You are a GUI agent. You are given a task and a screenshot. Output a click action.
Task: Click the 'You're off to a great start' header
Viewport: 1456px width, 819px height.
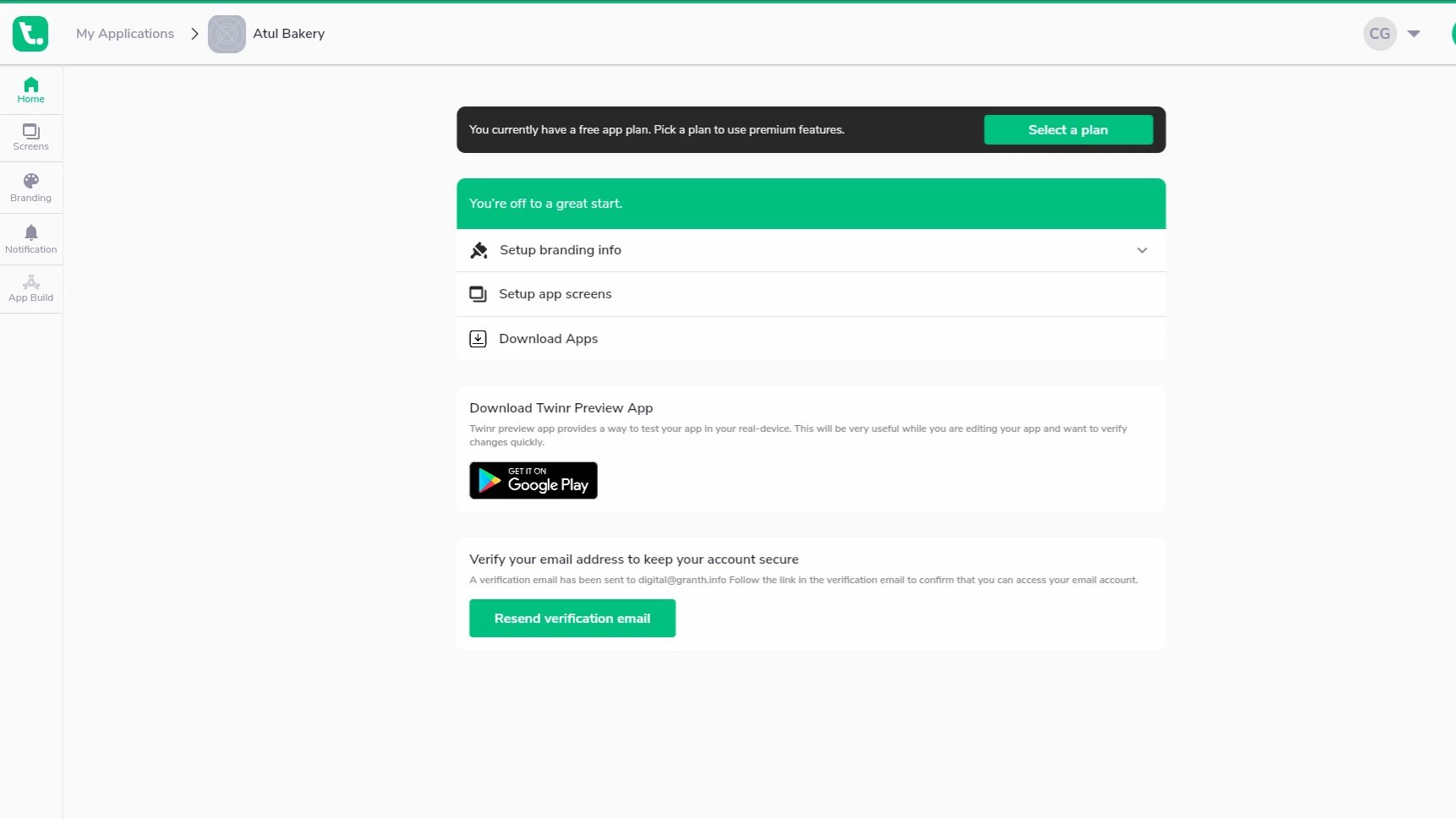pyautogui.click(x=811, y=204)
